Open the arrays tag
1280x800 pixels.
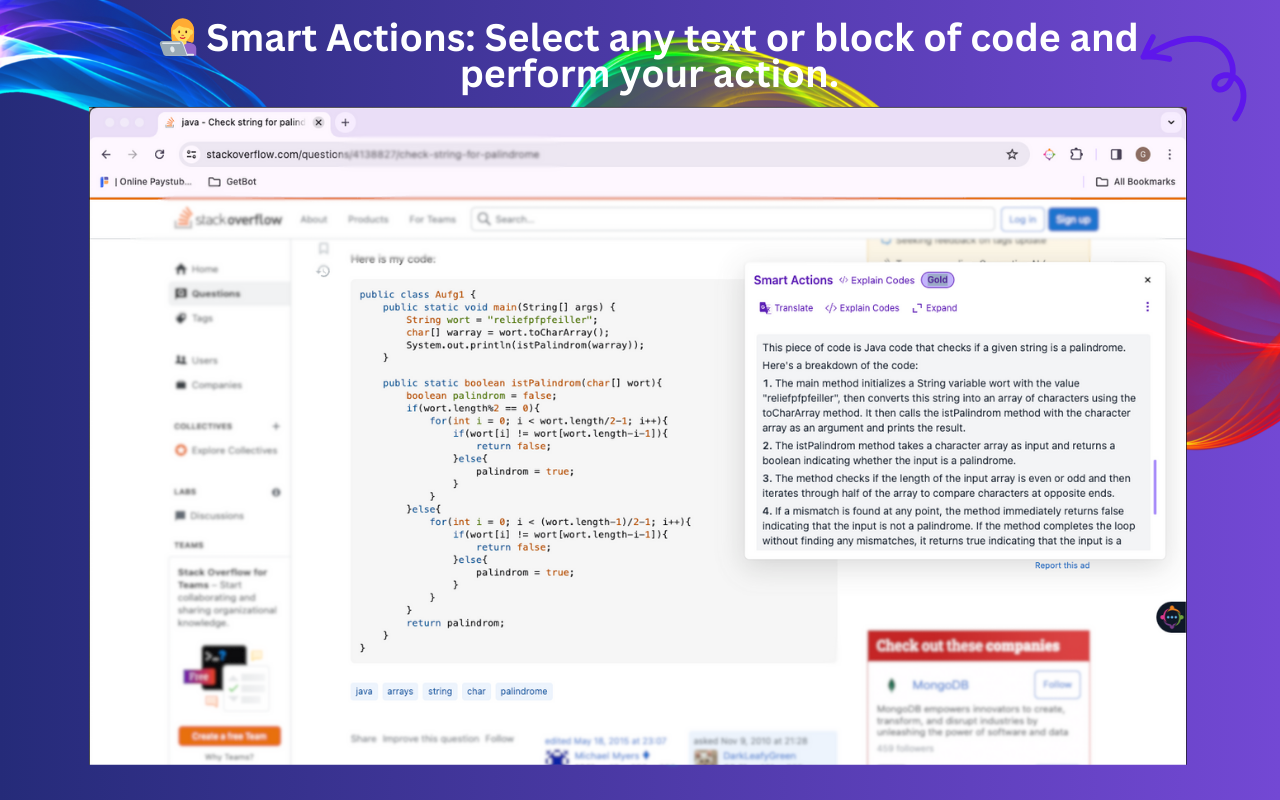pos(400,691)
